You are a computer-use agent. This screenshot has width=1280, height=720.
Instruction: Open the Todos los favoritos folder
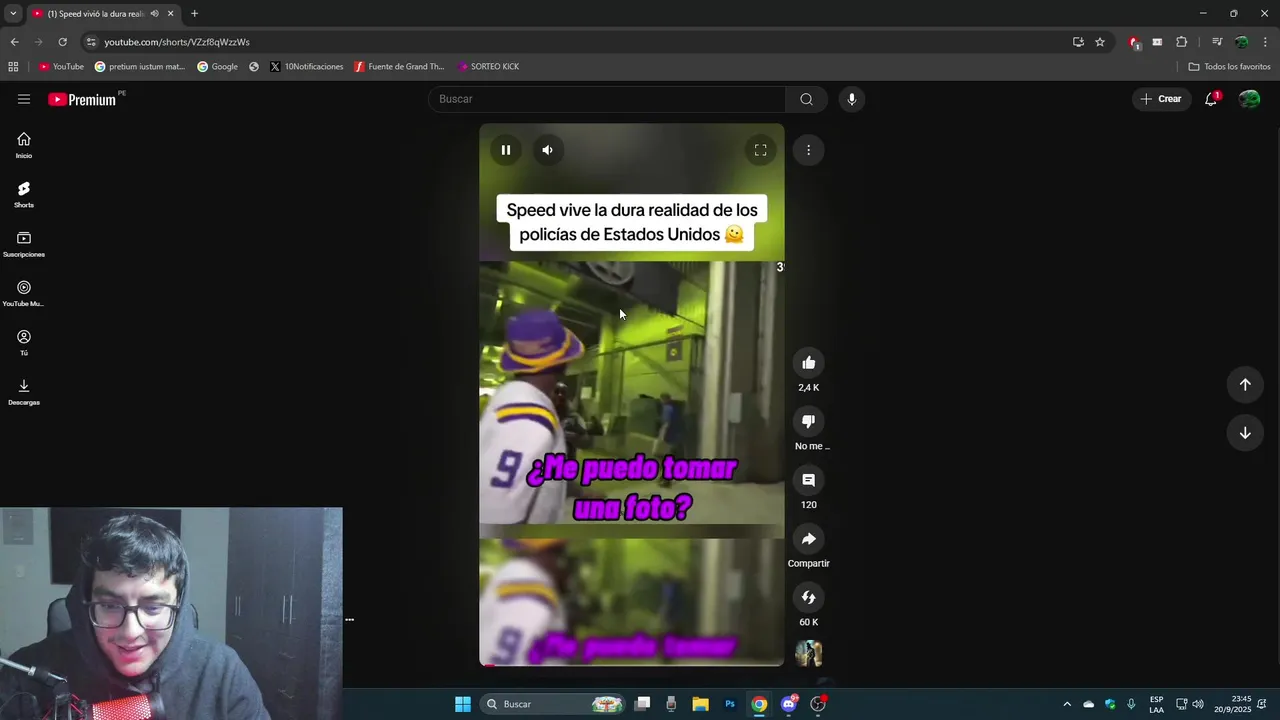[x=1229, y=67]
